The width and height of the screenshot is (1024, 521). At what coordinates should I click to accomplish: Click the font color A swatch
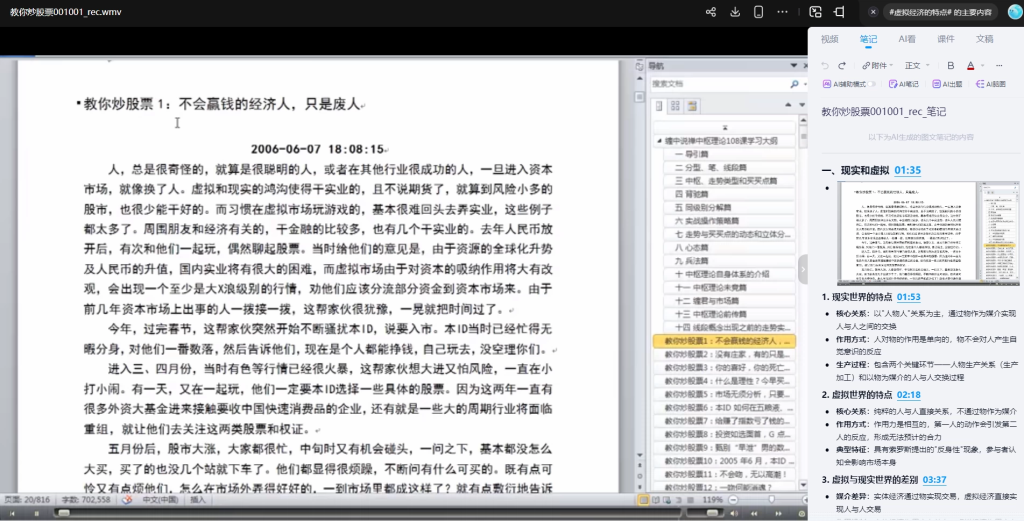click(970, 65)
